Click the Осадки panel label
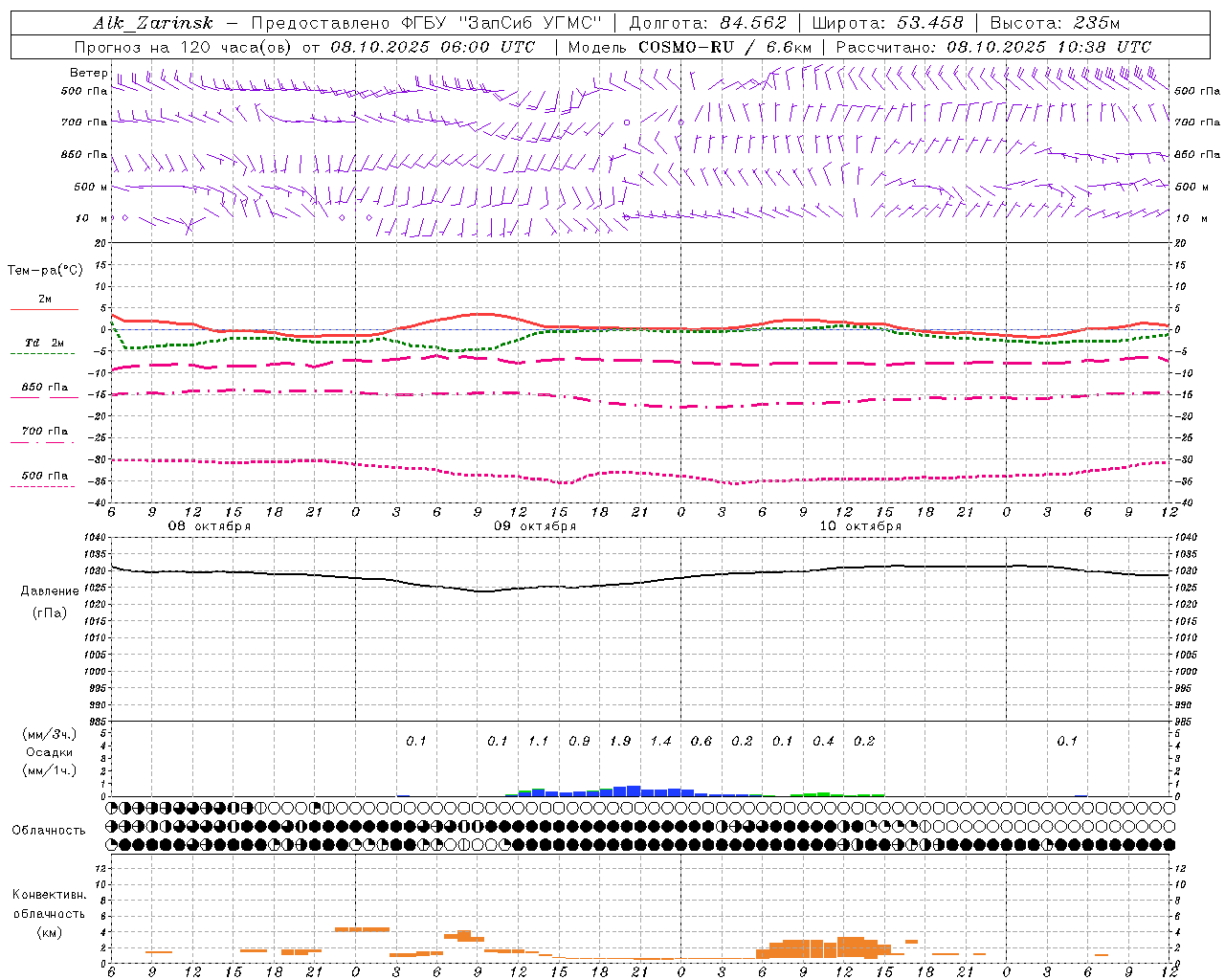 tap(50, 752)
